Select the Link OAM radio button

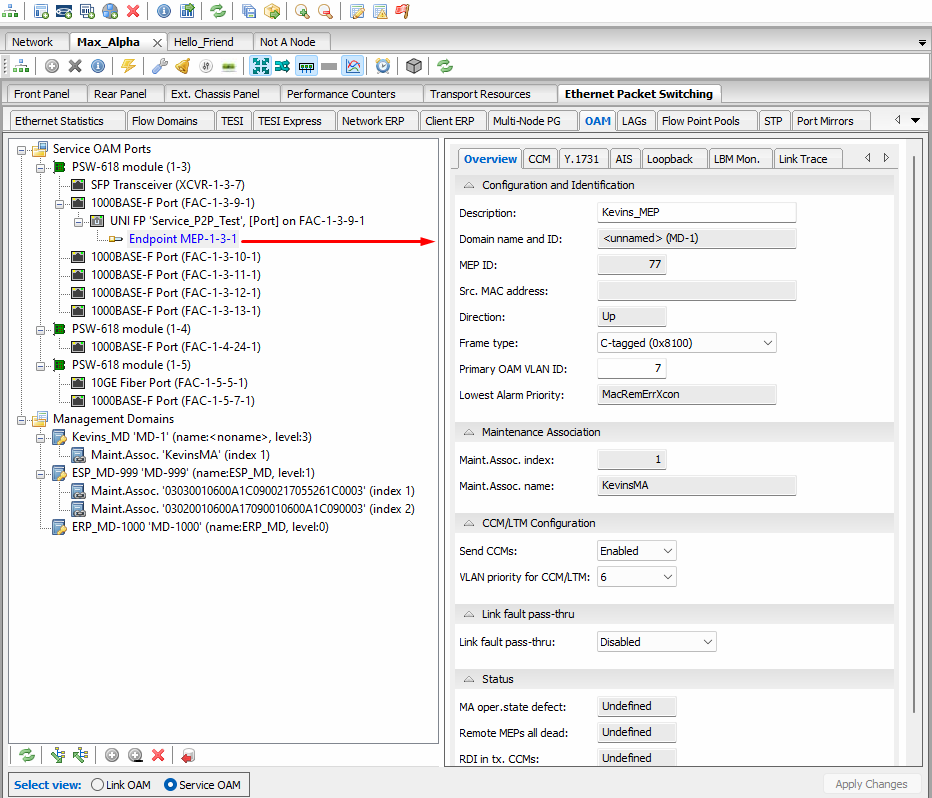coord(97,785)
